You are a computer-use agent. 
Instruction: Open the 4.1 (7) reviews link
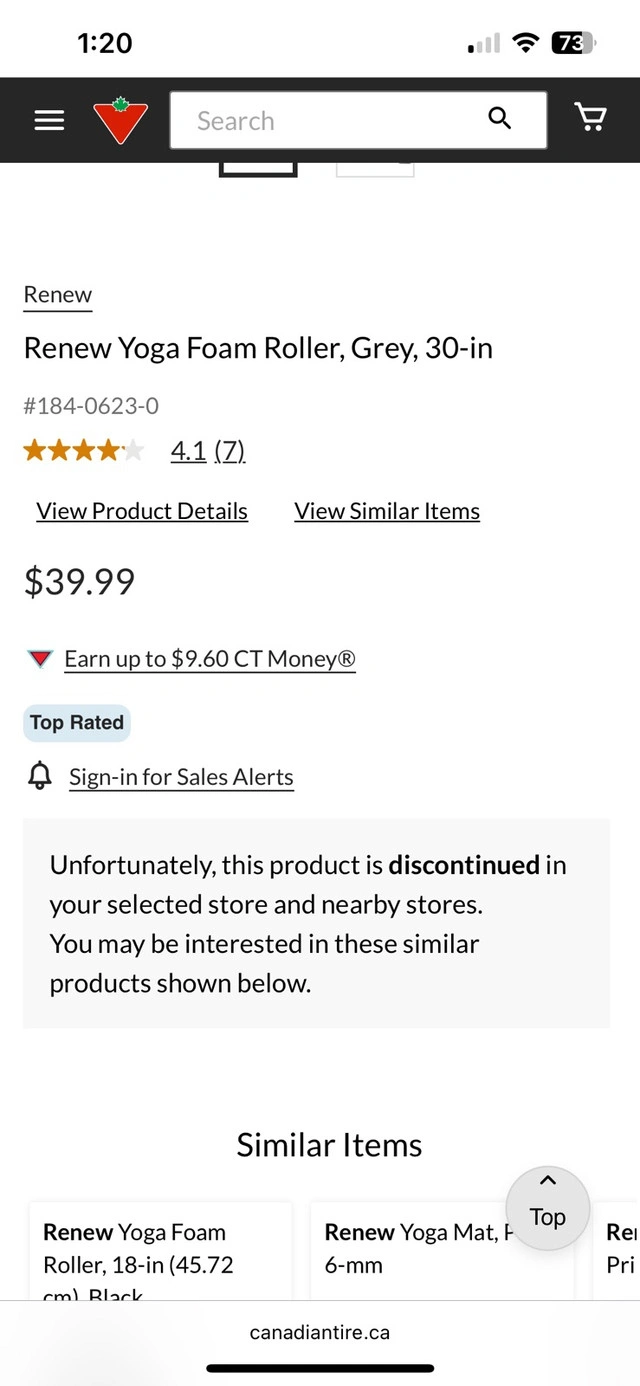pos(208,451)
